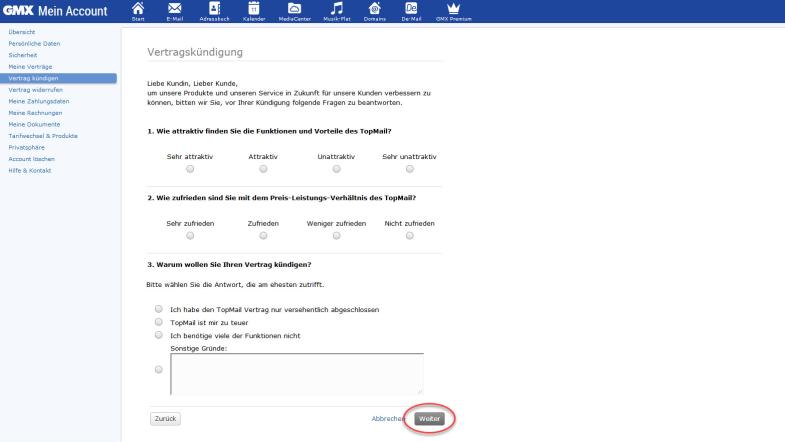
Task: Select the 'Sonstige Gründe' radio button
Action: coord(159,369)
